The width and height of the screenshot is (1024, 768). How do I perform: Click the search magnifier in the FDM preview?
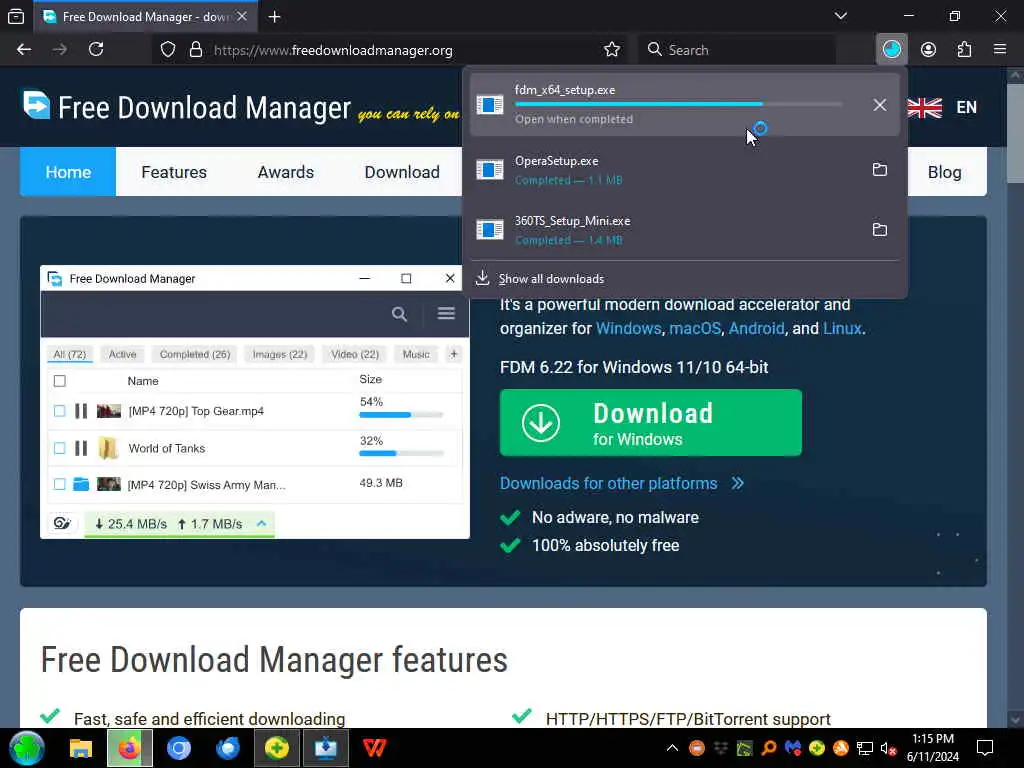(x=399, y=314)
